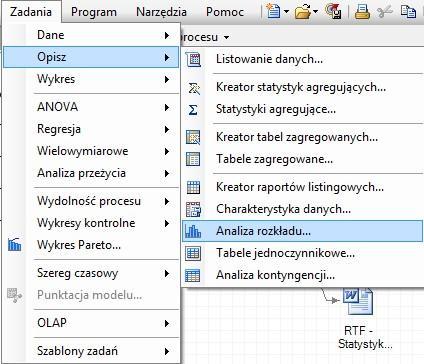
Task: Open the Pomoc menu
Action: click(x=225, y=12)
